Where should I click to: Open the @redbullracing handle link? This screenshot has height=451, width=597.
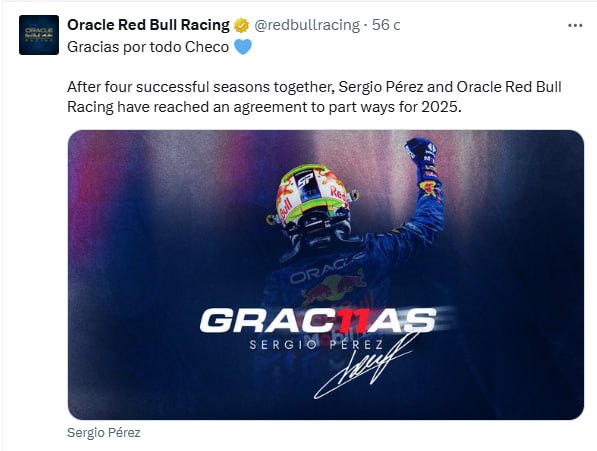point(306,25)
